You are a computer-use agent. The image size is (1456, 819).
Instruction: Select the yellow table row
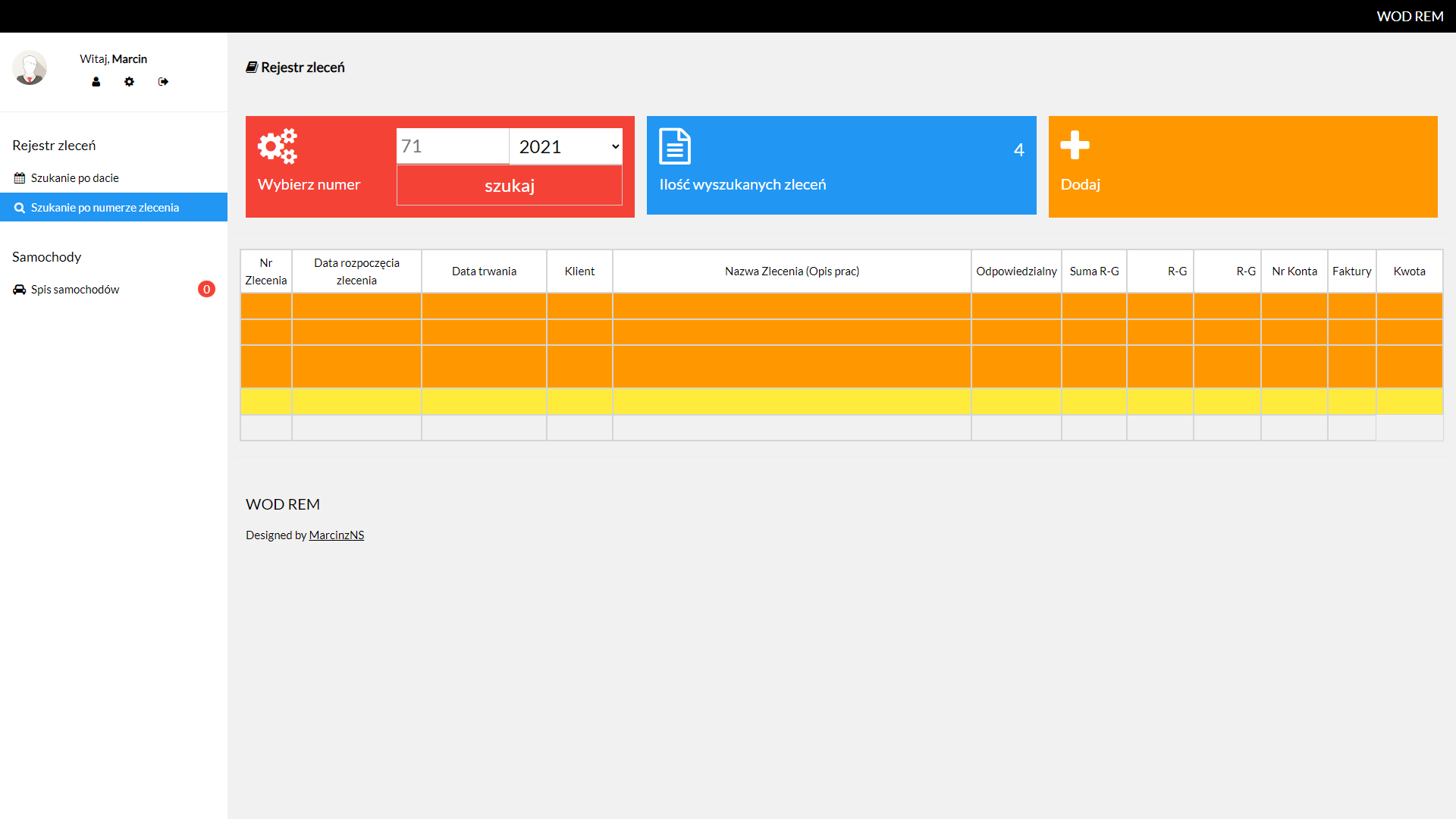click(792, 401)
